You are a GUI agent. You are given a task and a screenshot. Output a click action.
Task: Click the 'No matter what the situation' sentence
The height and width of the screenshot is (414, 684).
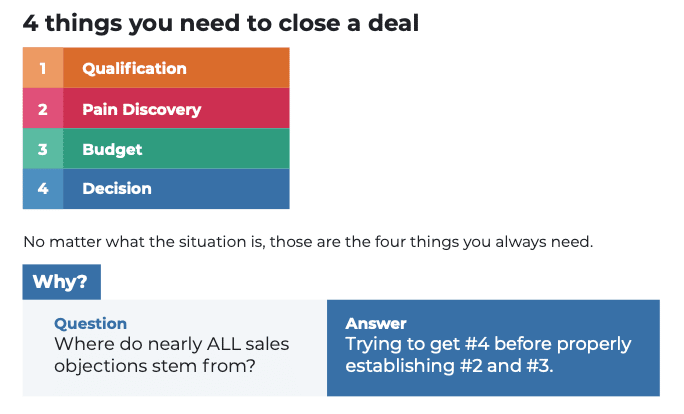pyautogui.click(x=308, y=241)
